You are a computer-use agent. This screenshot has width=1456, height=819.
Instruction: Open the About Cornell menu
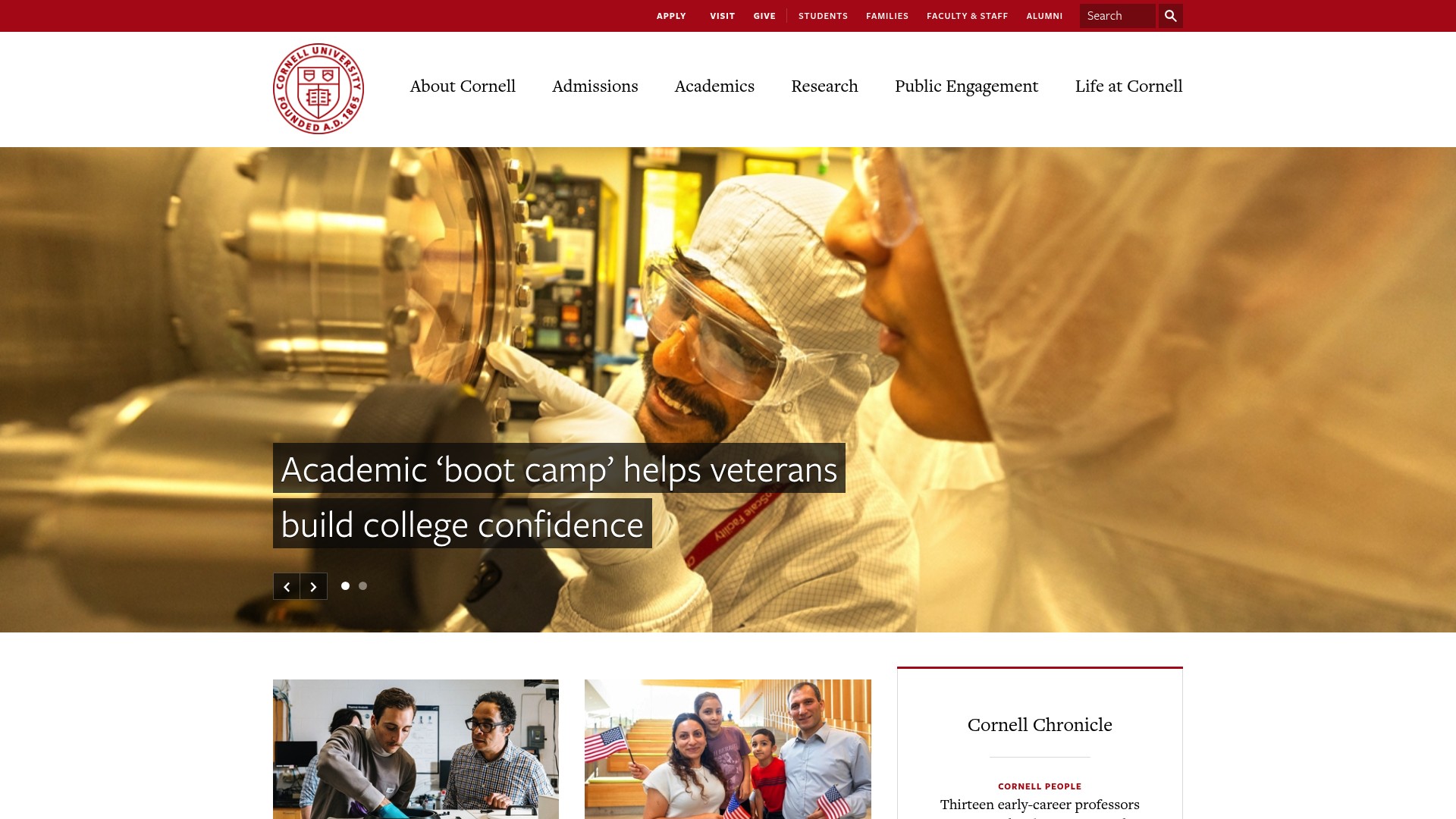(x=463, y=86)
